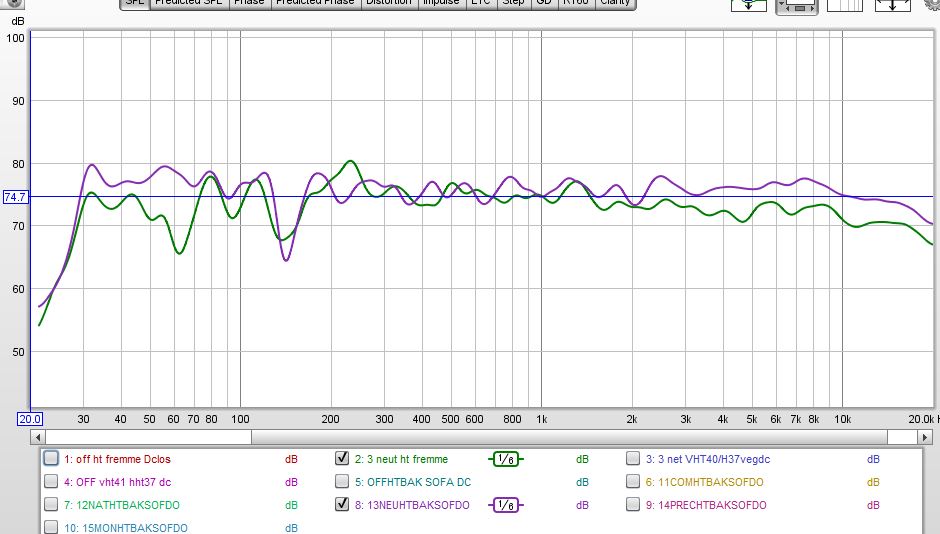Image resolution: width=940 pixels, height=534 pixels.
Task: Click label '5: OFFHTBAK SOFA DC'
Action: (x=413, y=482)
